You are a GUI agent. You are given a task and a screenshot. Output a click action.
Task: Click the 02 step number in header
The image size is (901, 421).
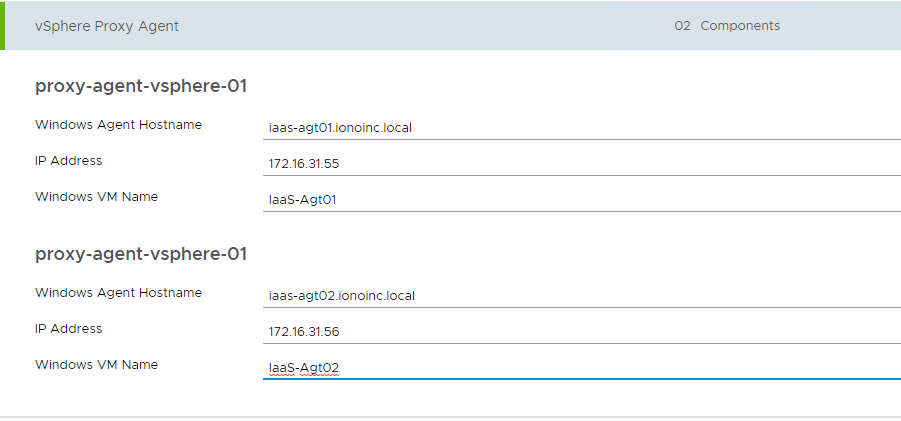682,26
